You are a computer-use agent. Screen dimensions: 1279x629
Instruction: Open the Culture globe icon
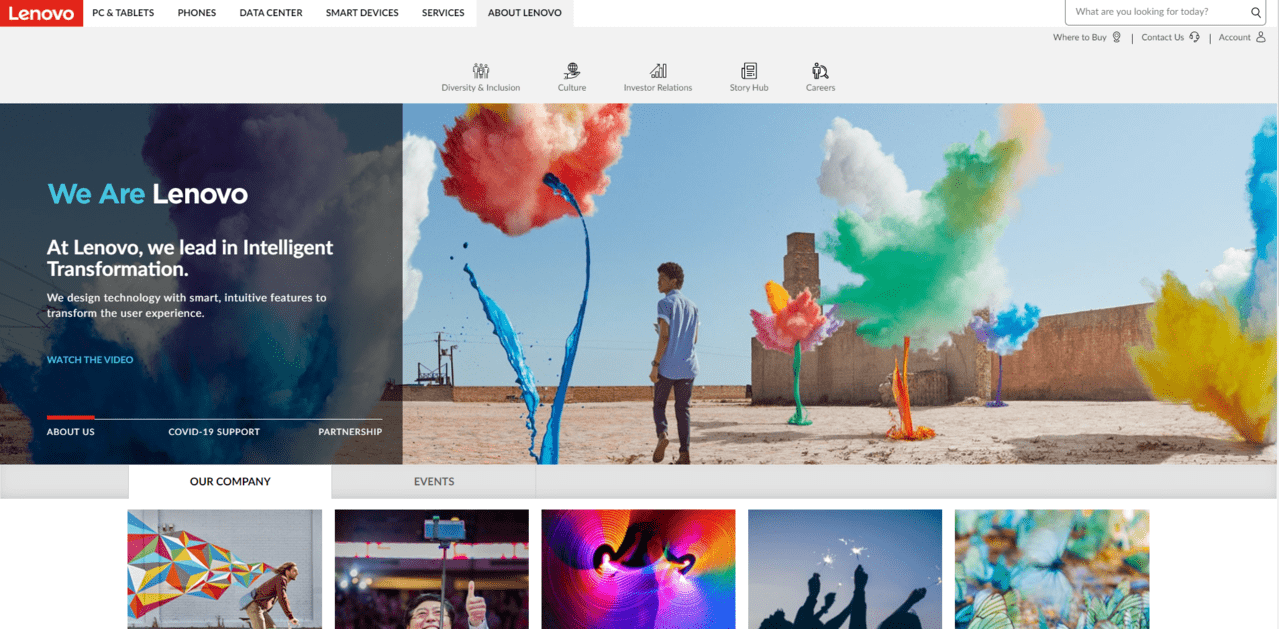[572, 71]
